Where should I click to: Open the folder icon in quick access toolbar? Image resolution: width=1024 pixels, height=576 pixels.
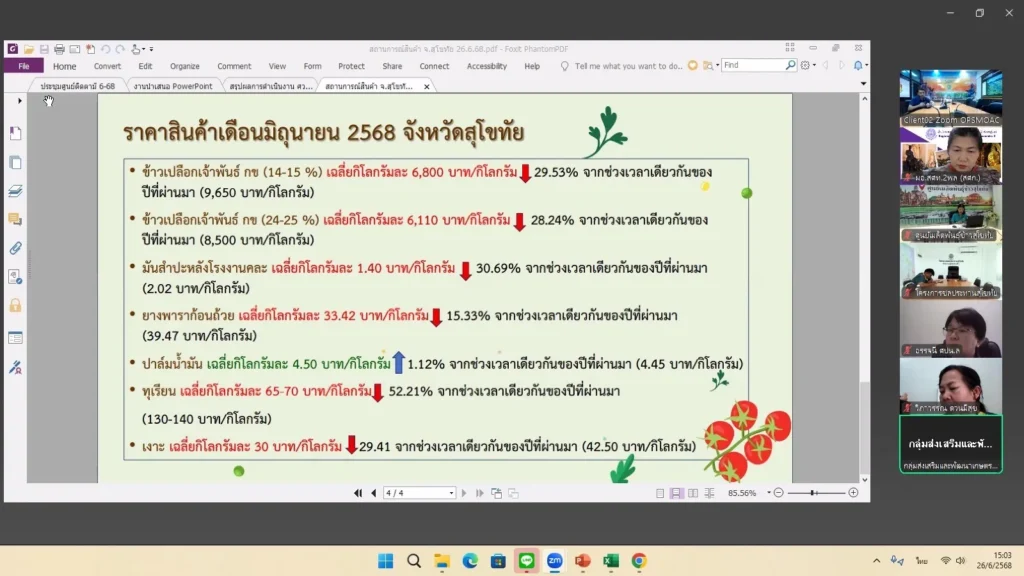point(29,49)
